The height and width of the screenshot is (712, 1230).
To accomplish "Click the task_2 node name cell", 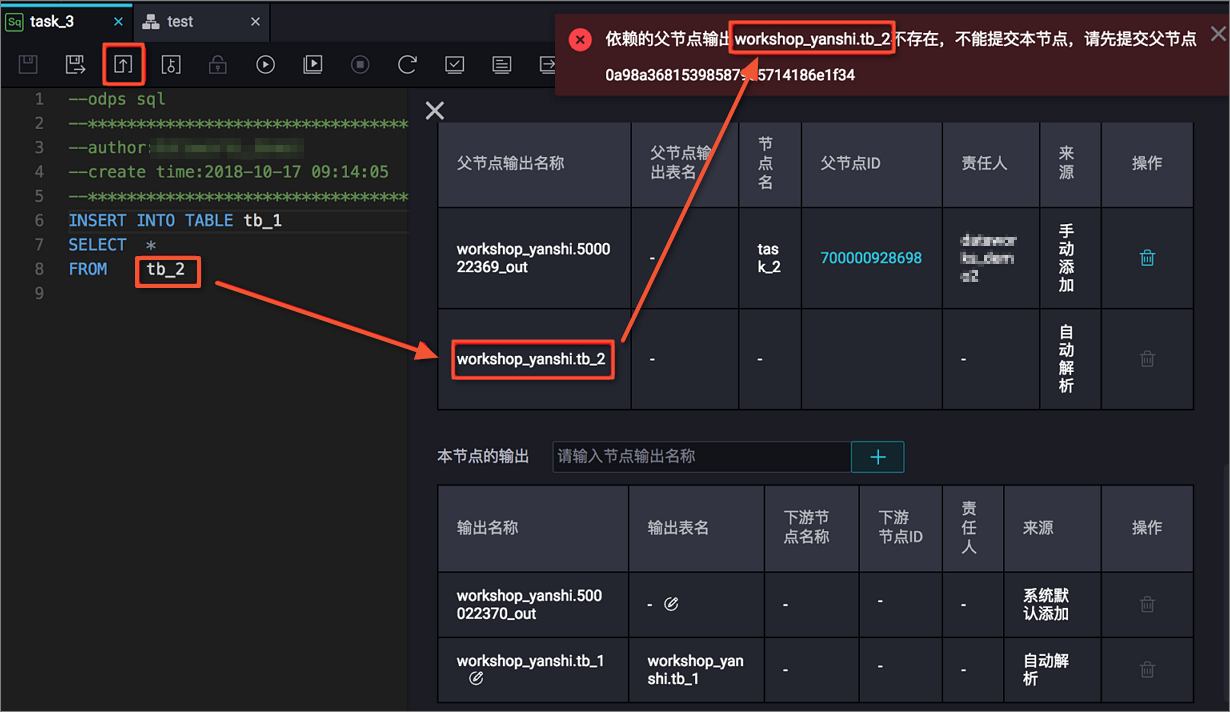I will tap(768, 258).
